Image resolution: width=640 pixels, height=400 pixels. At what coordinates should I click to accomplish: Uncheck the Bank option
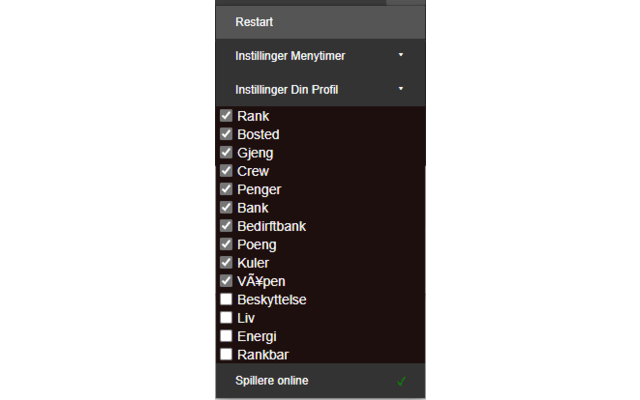tap(226, 208)
